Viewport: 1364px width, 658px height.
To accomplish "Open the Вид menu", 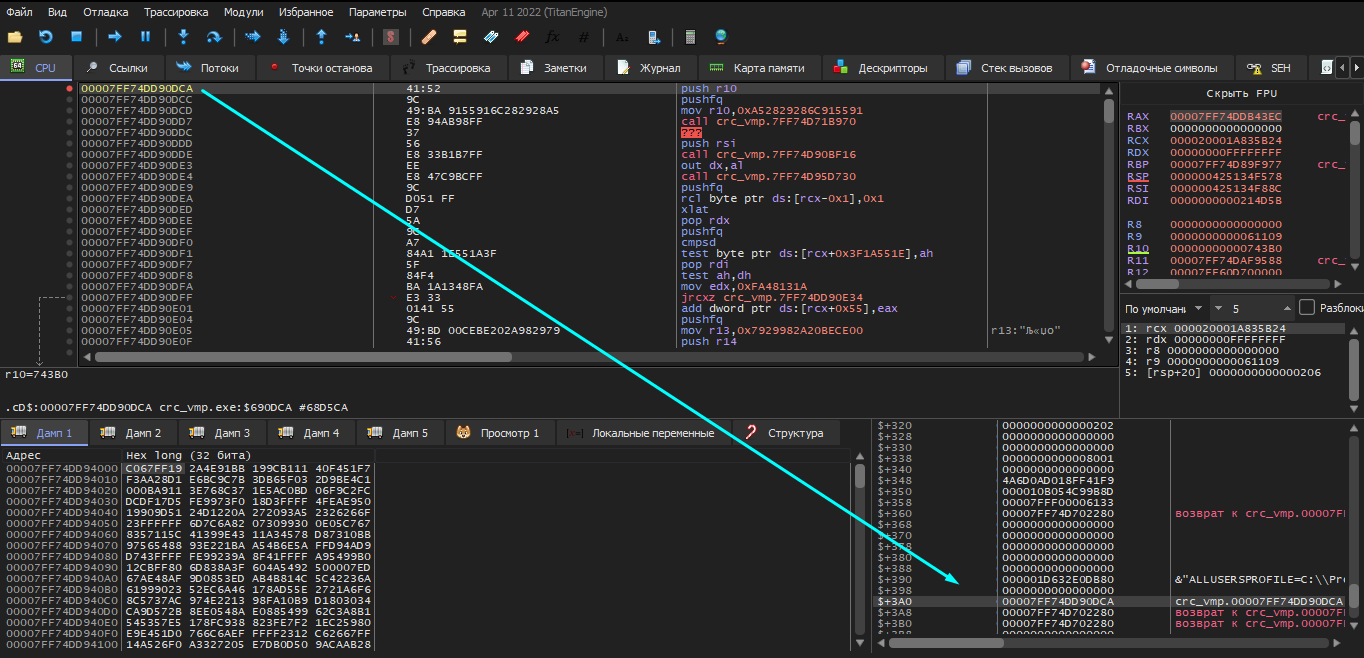I will coord(58,12).
